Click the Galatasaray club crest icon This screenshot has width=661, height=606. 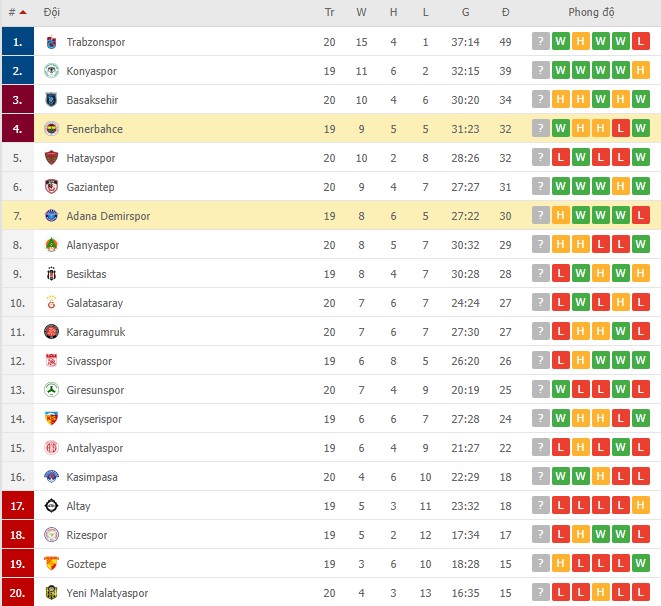(52, 303)
